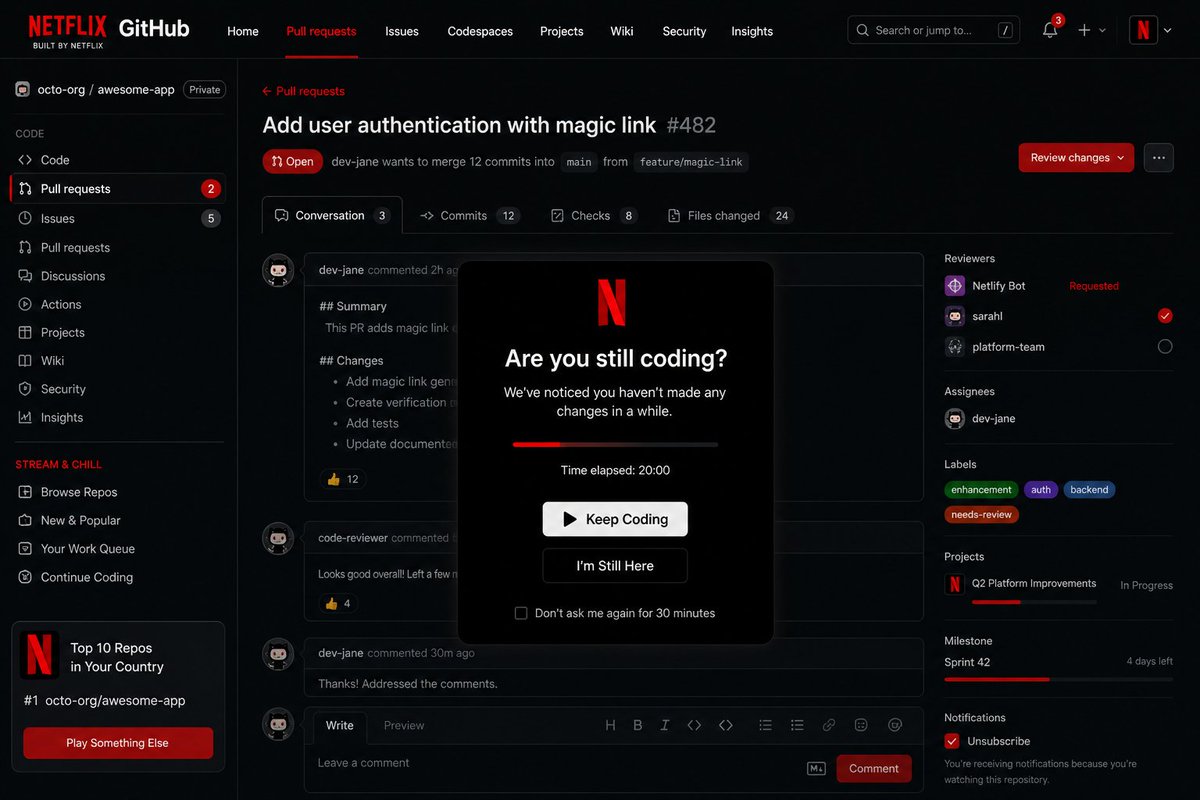
Task: Click the octo-org repository avatar
Action: (23, 89)
